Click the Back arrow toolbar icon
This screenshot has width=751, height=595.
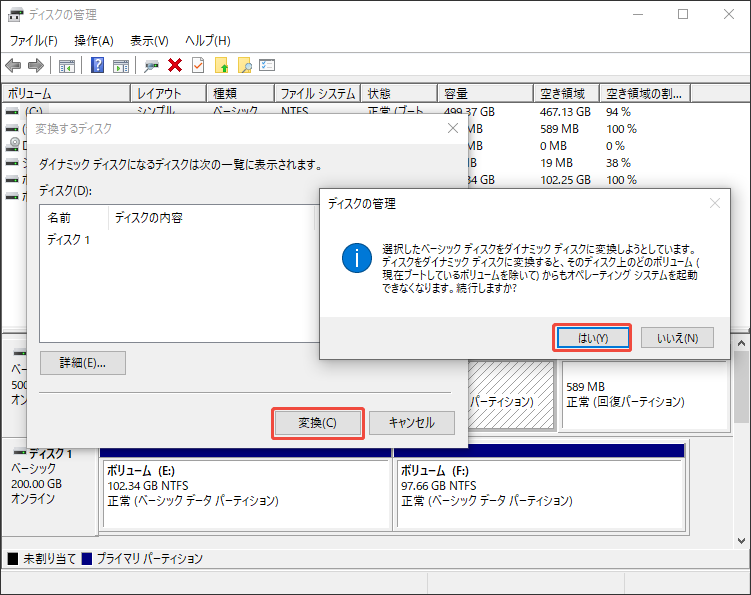(x=13, y=65)
